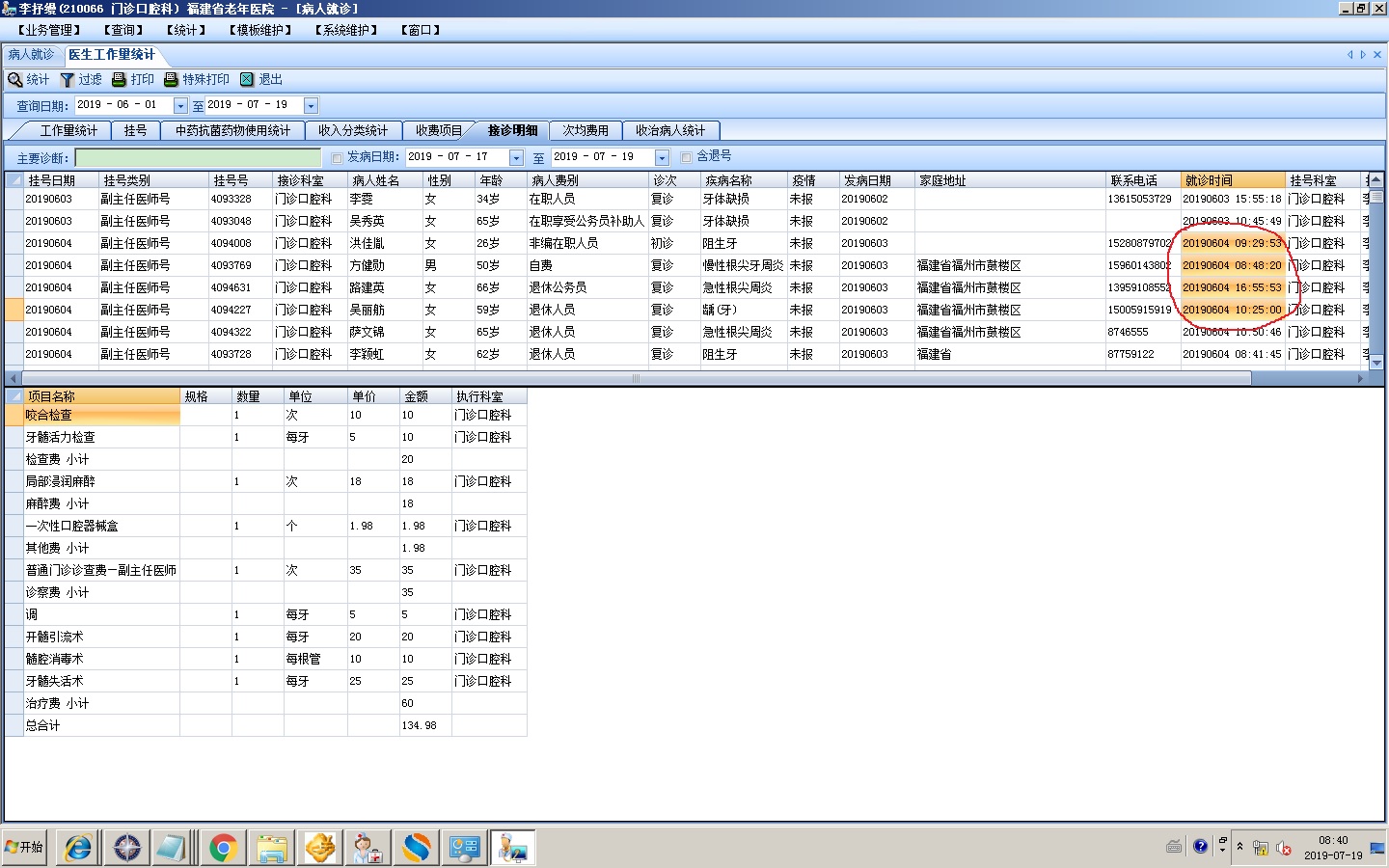1389x868 pixels.
Task: Click the 金额 column header
Action: (x=425, y=396)
